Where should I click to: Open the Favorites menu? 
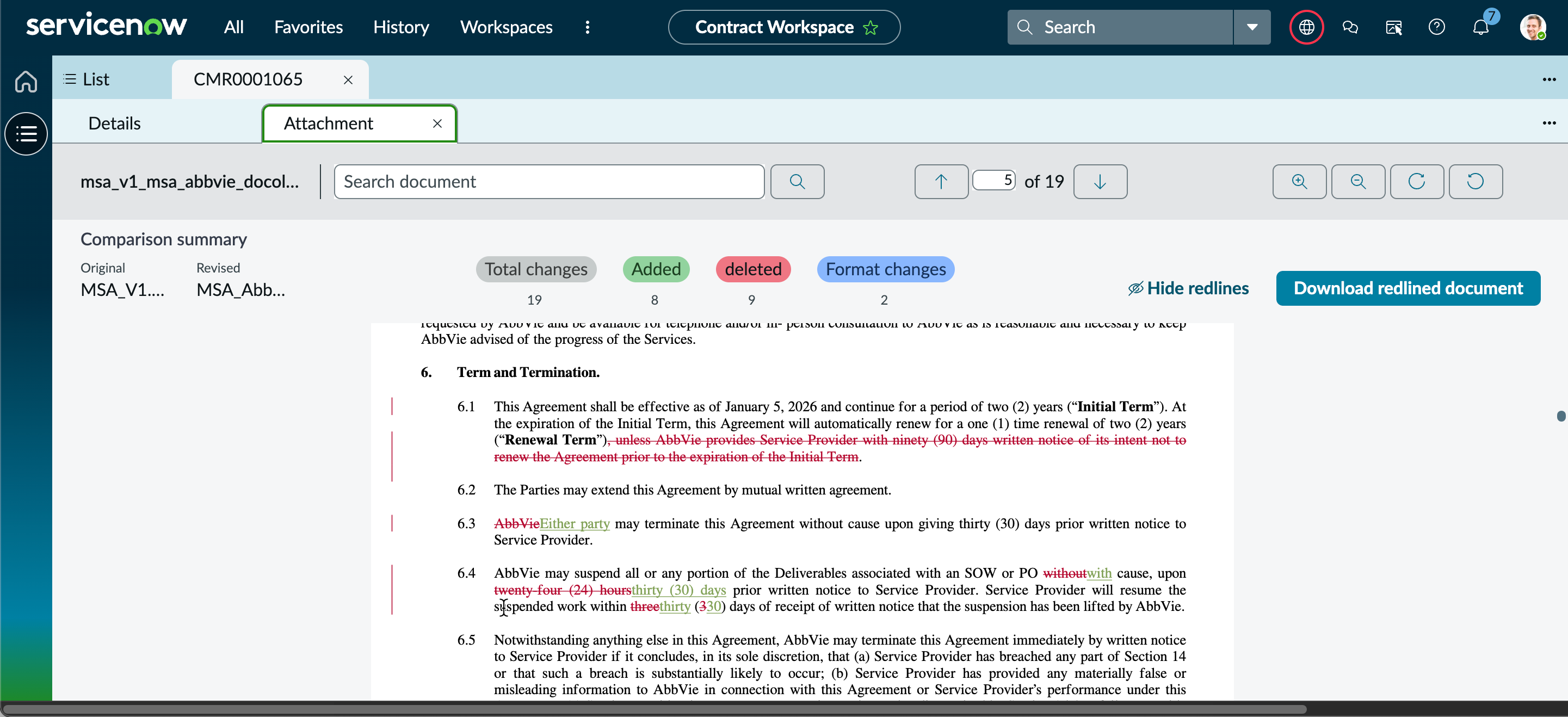pyautogui.click(x=308, y=27)
